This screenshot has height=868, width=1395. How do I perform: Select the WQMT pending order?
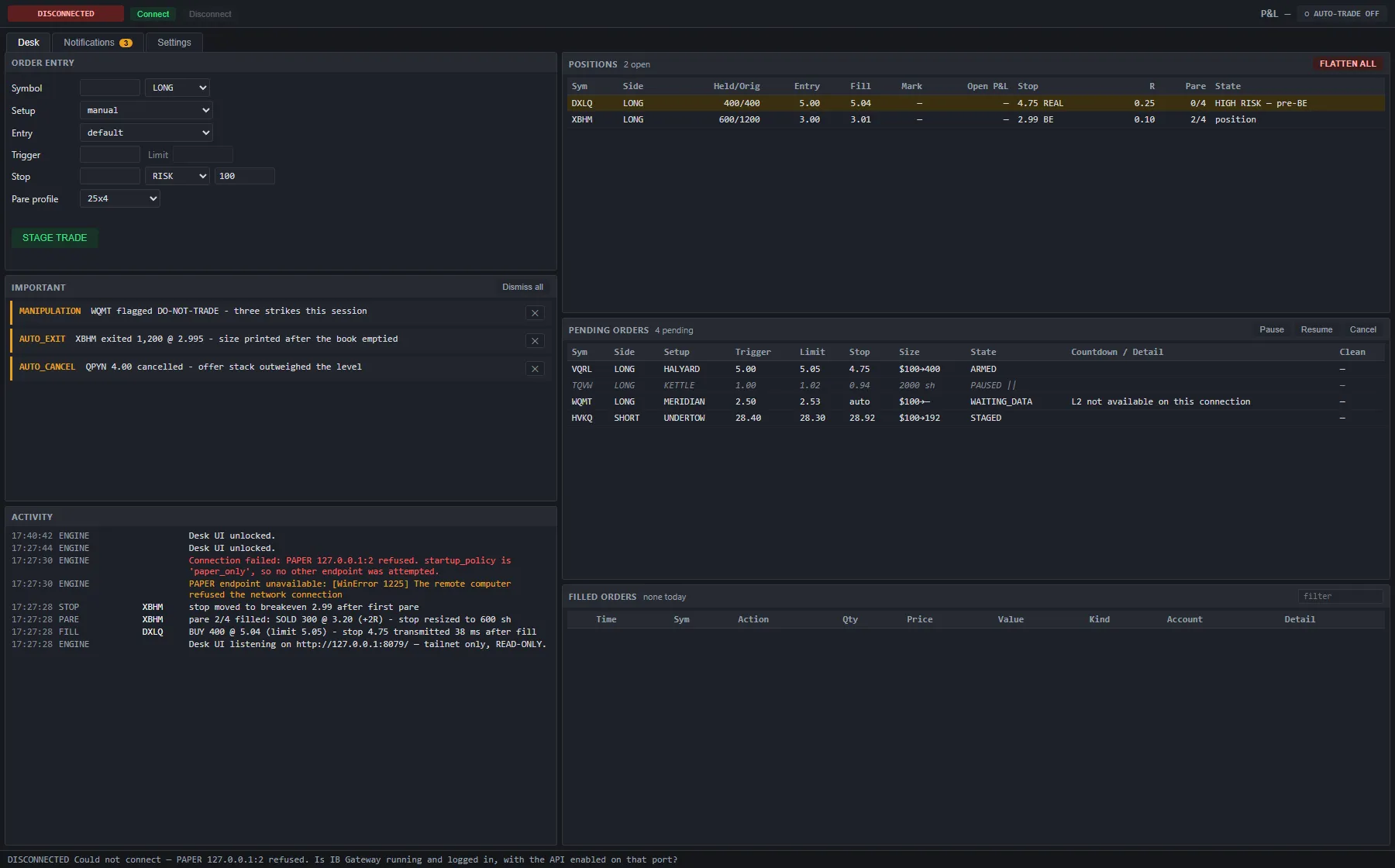(976, 401)
